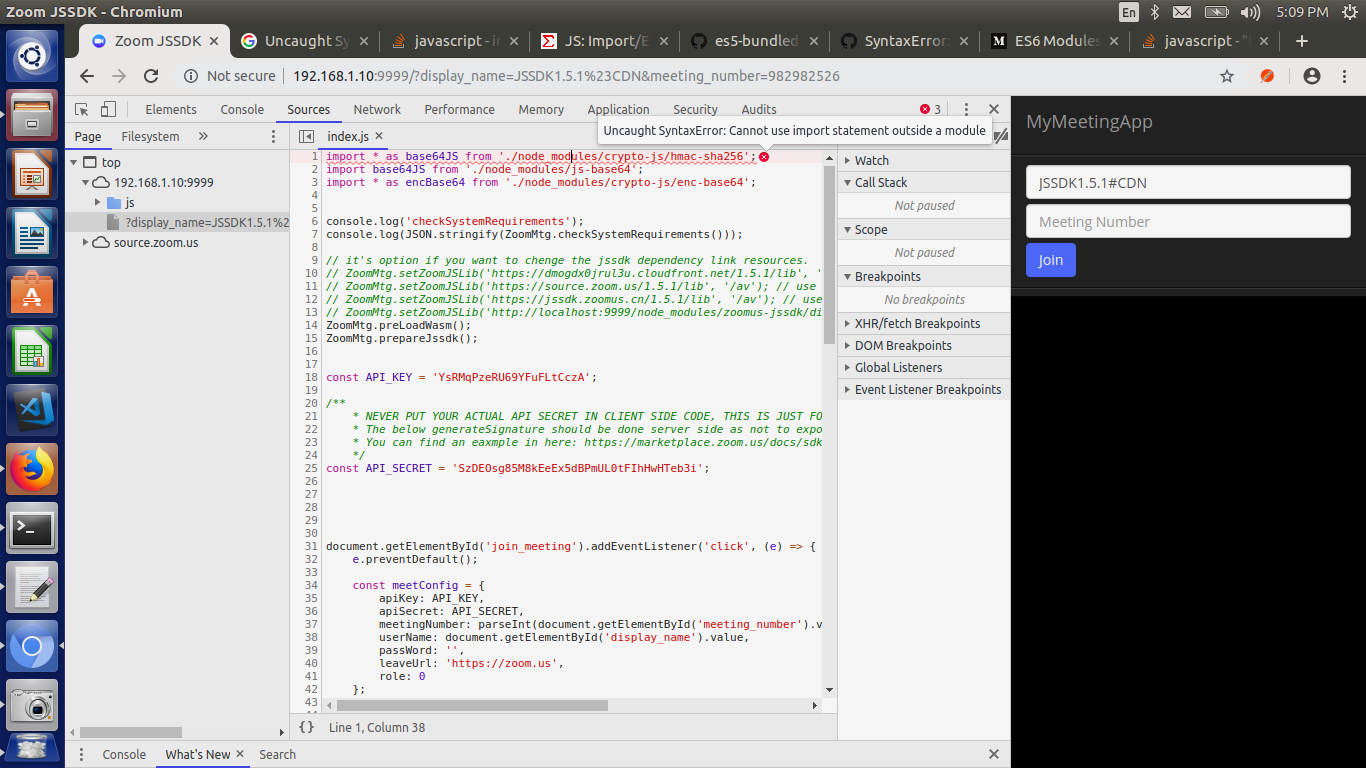Switch to the Network tab
The width and height of the screenshot is (1366, 768).
pyautogui.click(x=377, y=110)
